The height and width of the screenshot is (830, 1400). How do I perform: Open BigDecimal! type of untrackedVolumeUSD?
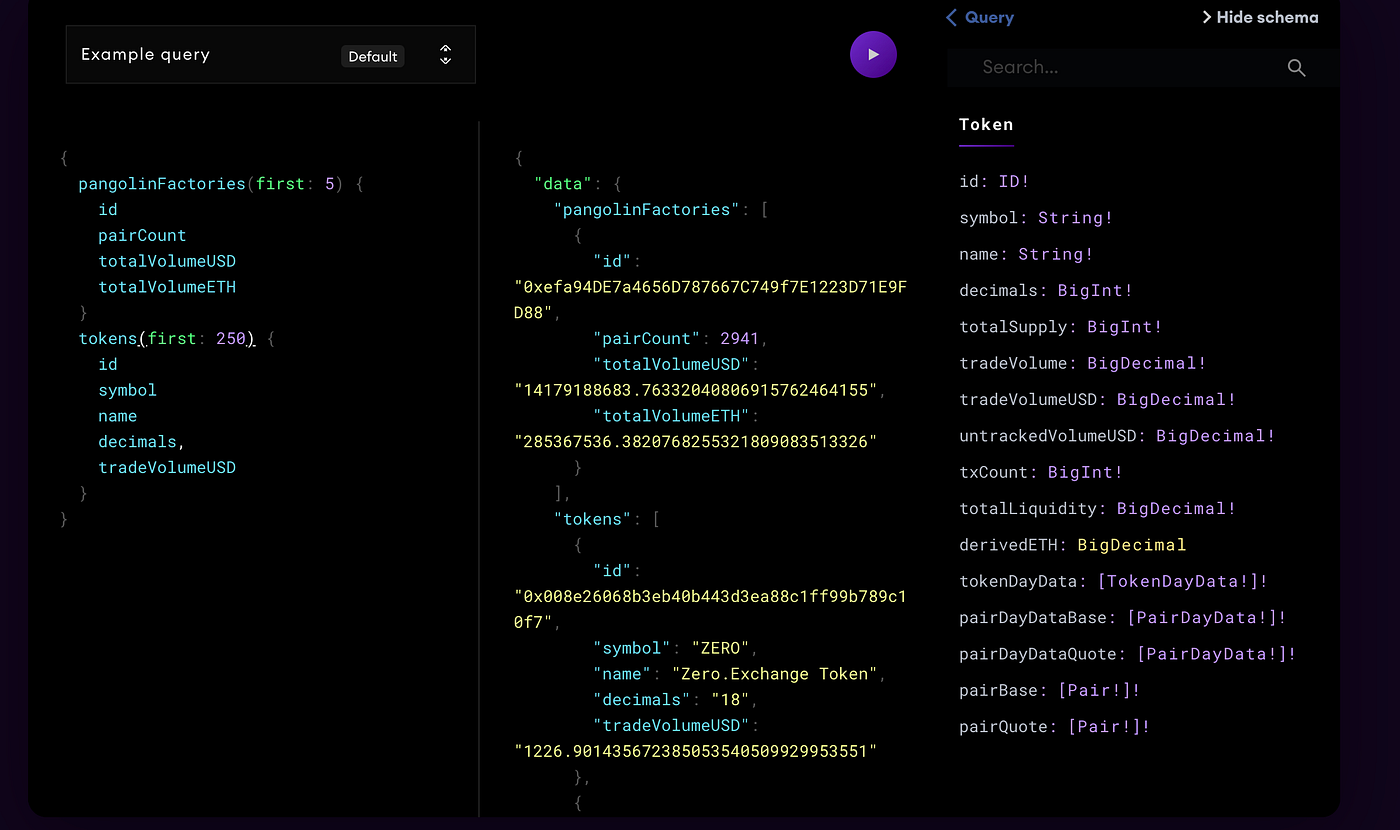click(1215, 436)
